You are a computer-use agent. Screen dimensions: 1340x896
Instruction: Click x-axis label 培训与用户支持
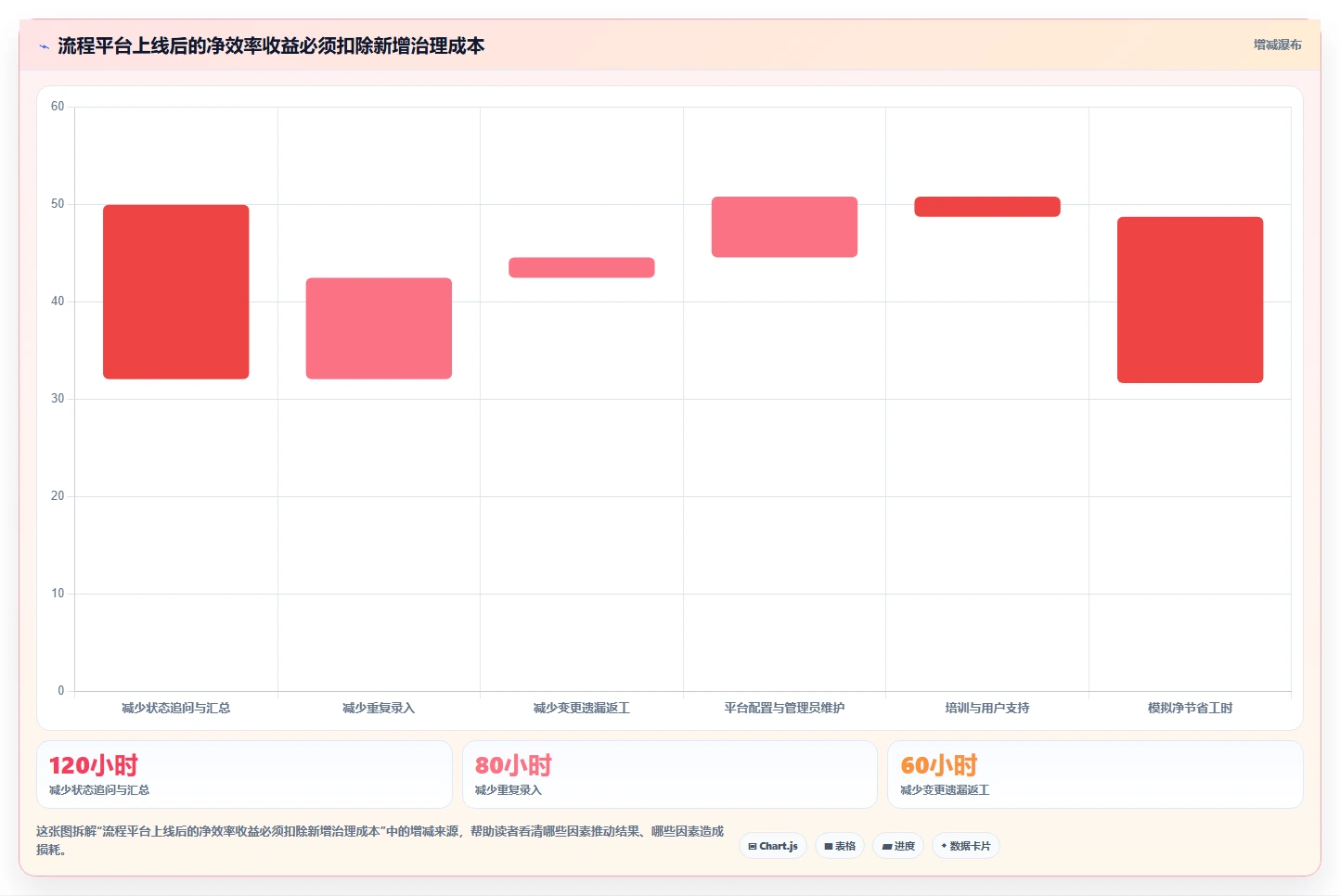[x=987, y=708]
